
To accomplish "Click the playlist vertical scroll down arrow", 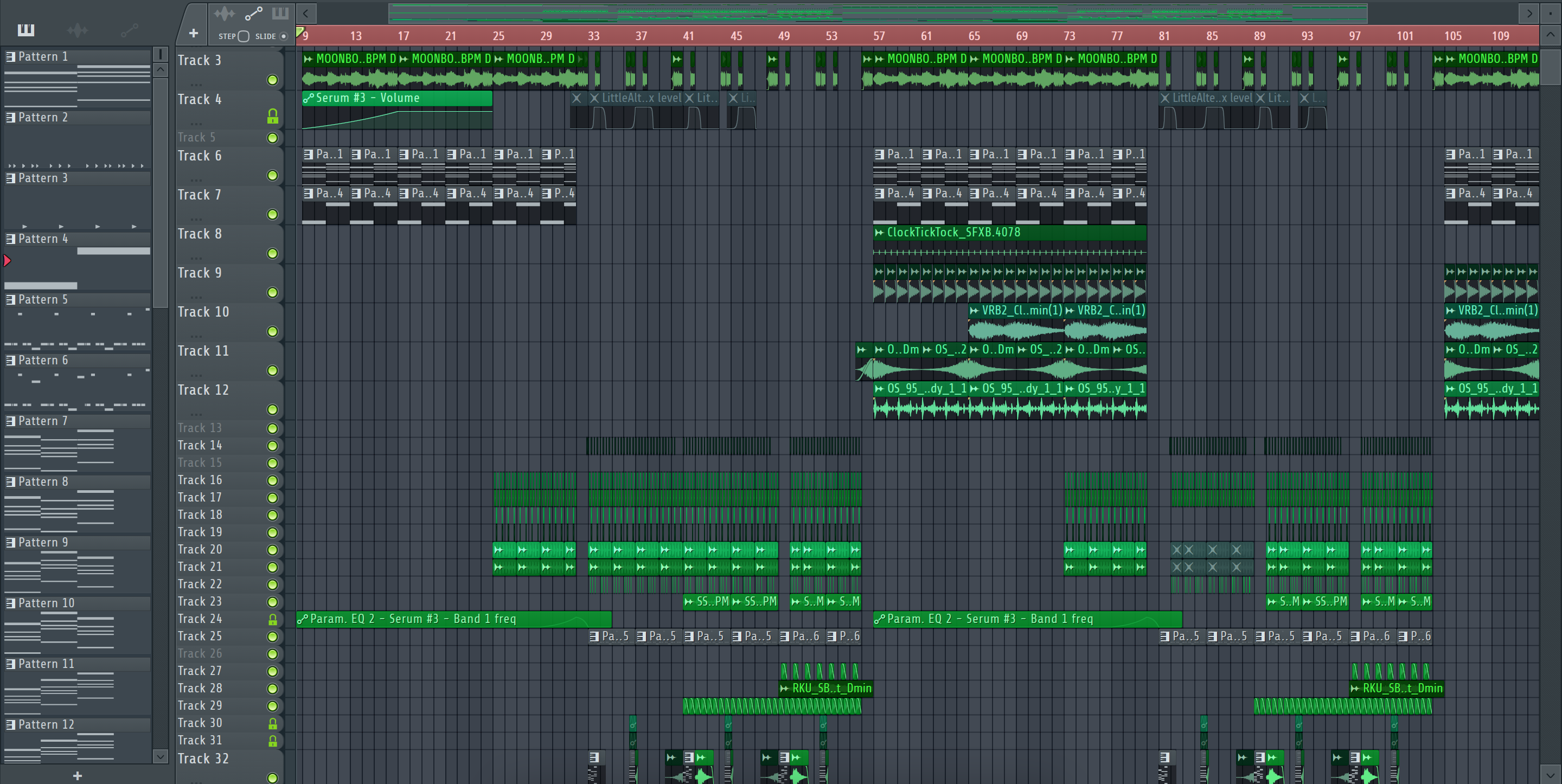I will (1550, 774).
